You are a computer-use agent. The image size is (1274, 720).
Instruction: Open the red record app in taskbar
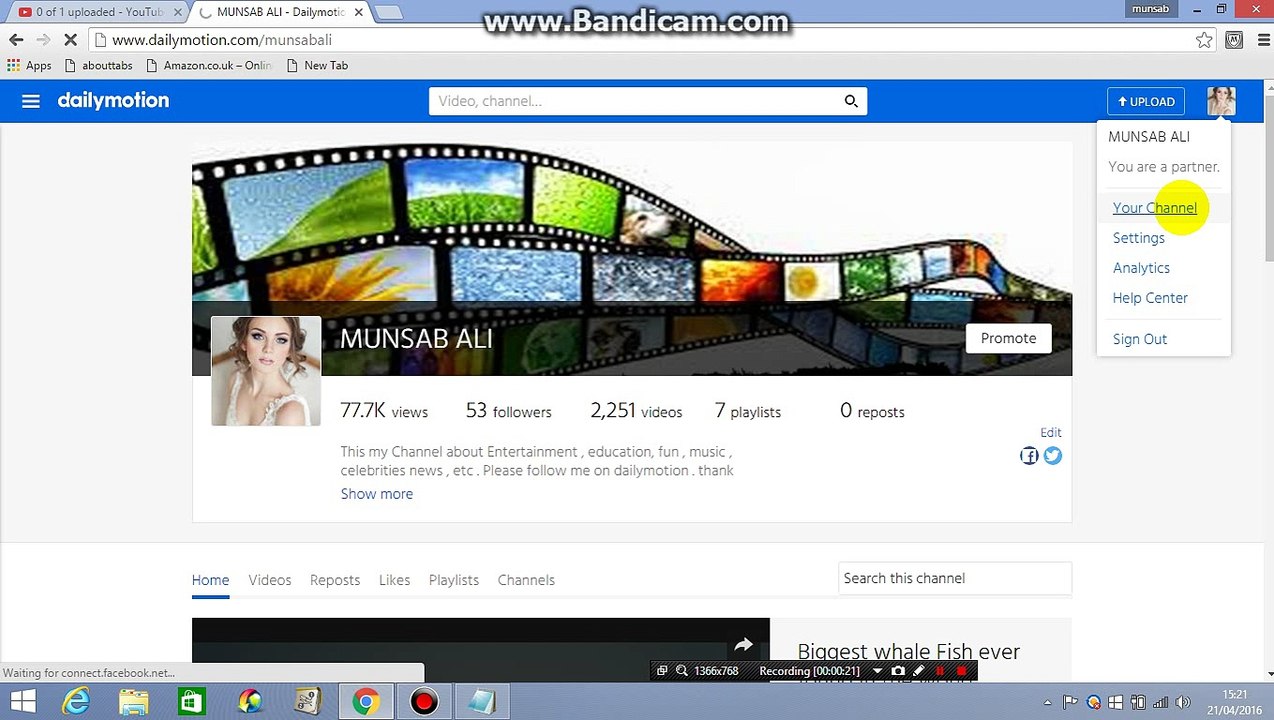[x=424, y=702]
